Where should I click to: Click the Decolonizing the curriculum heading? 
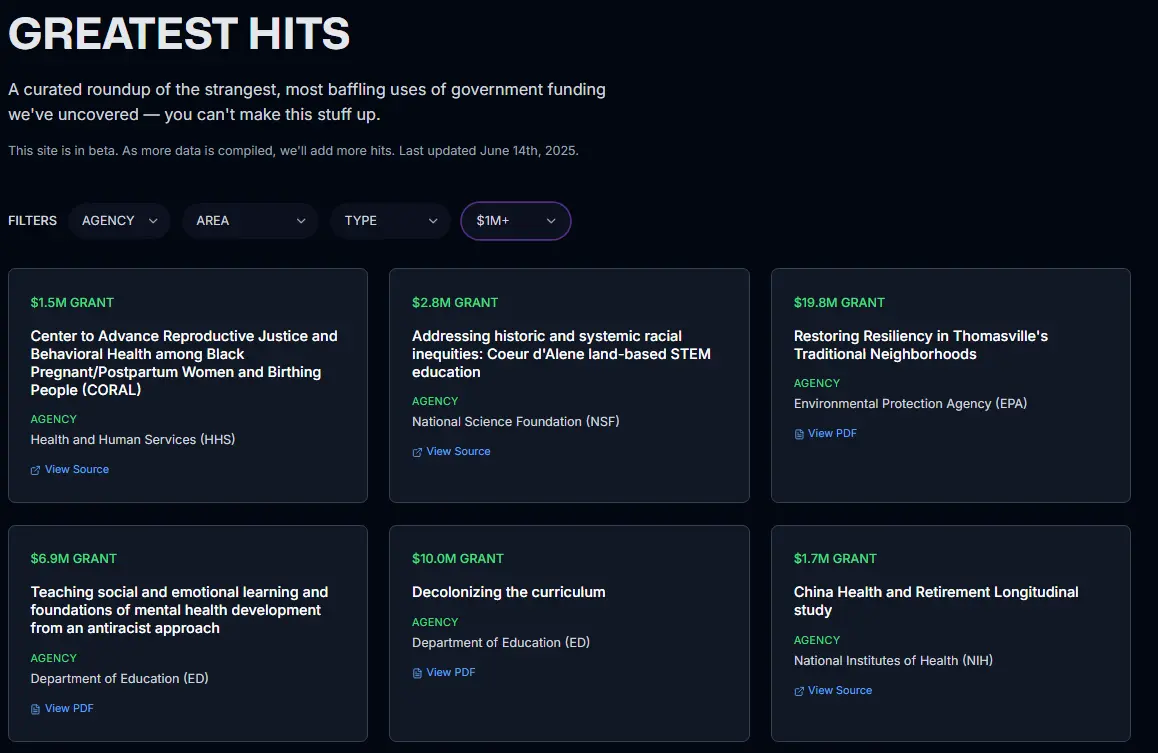coord(508,592)
